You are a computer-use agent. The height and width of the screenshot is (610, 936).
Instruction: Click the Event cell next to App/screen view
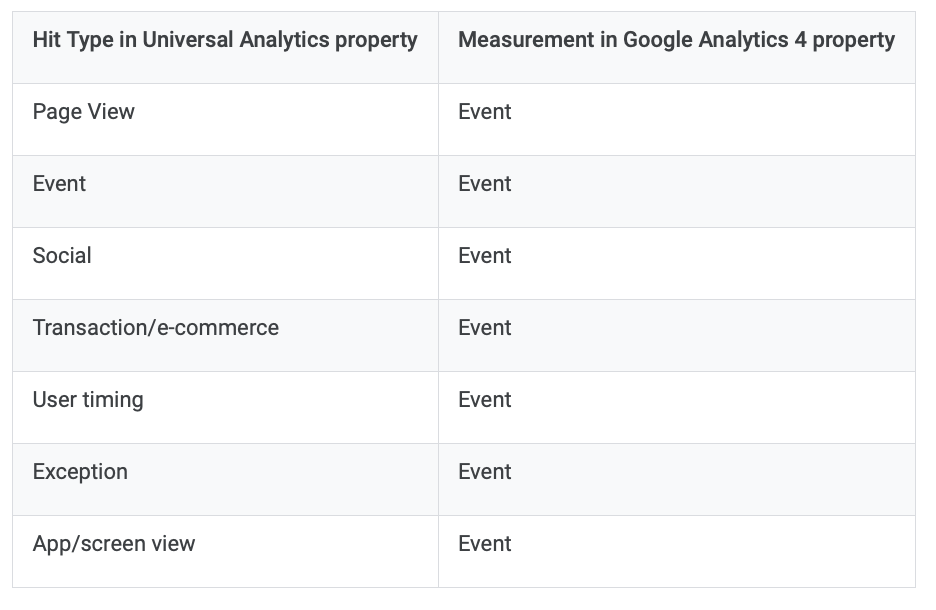tap(676, 552)
